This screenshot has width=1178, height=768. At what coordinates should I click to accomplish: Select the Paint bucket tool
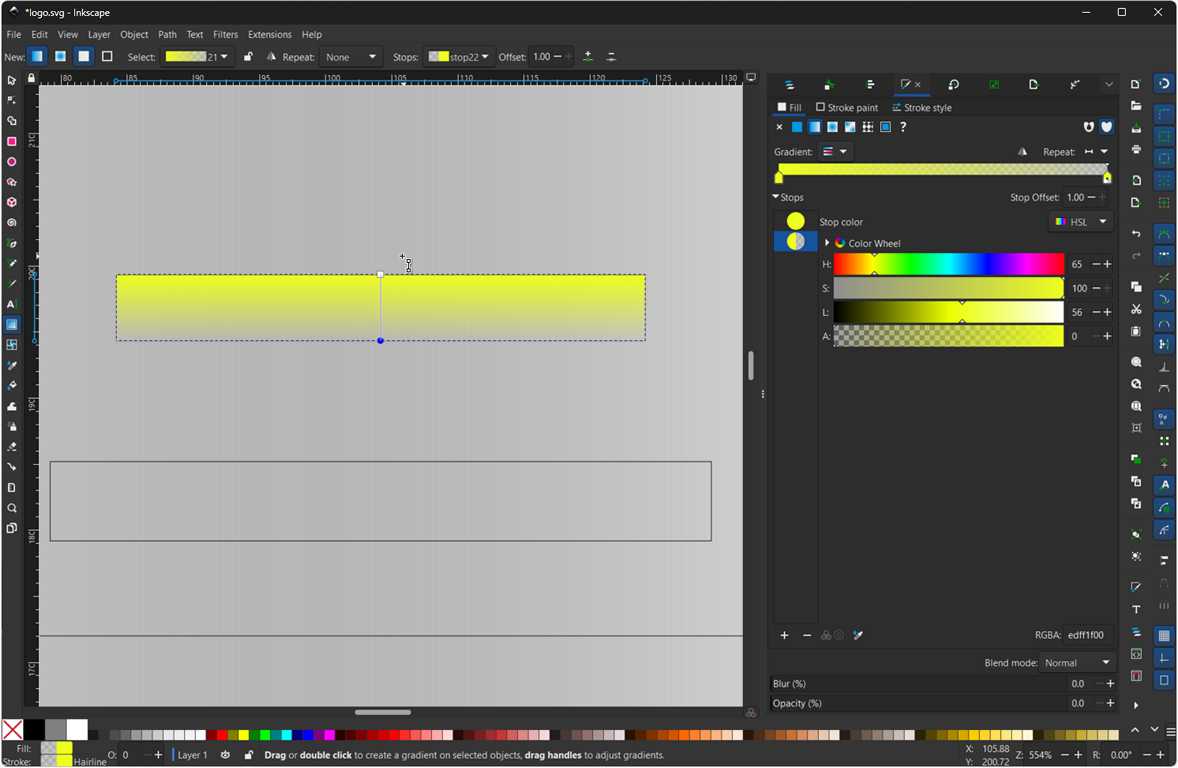click(11, 386)
